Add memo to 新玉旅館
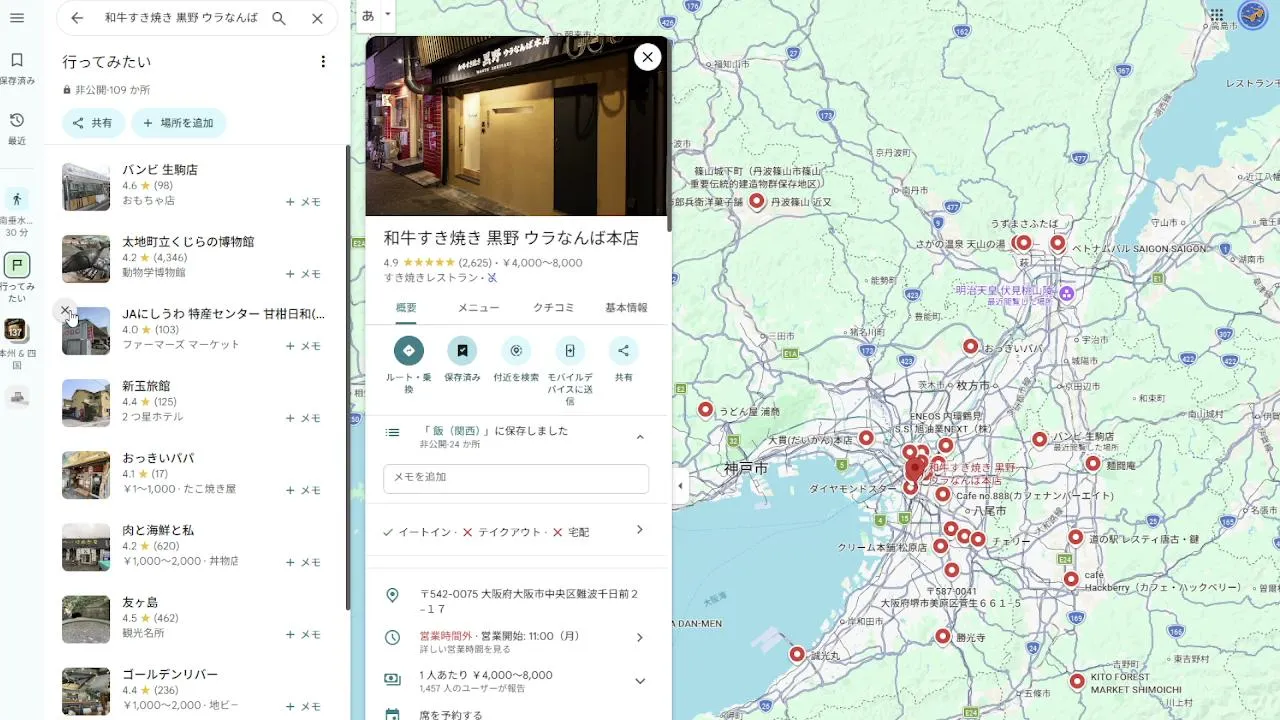The image size is (1280, 720). [304, 418]
